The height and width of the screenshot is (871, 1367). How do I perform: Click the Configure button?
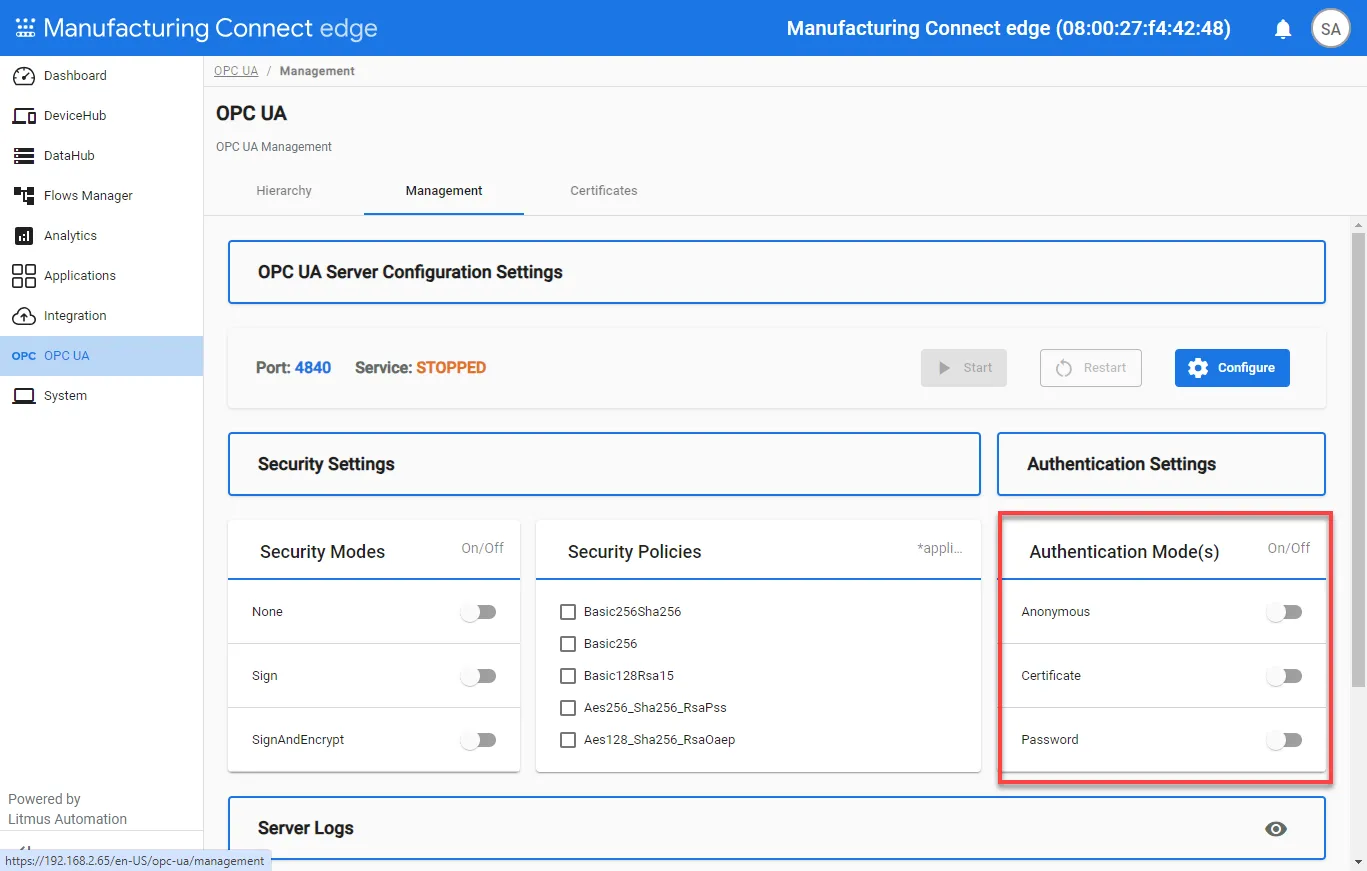coord(1232,368)
